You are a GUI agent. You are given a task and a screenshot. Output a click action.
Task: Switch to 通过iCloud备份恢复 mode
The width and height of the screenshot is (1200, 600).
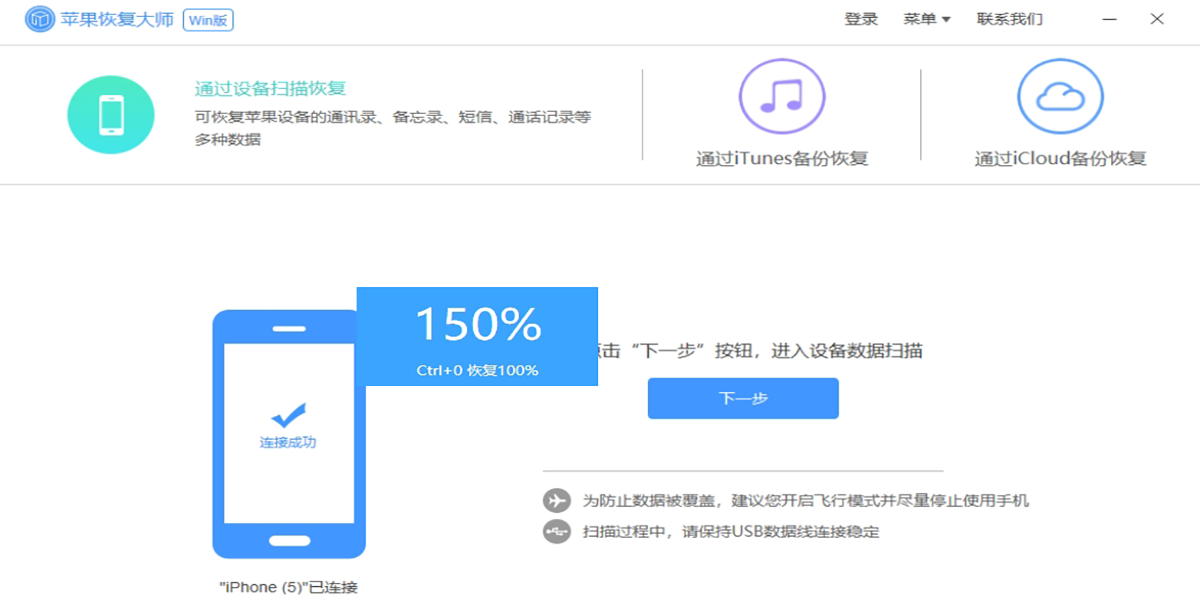tap(1060, 158)
